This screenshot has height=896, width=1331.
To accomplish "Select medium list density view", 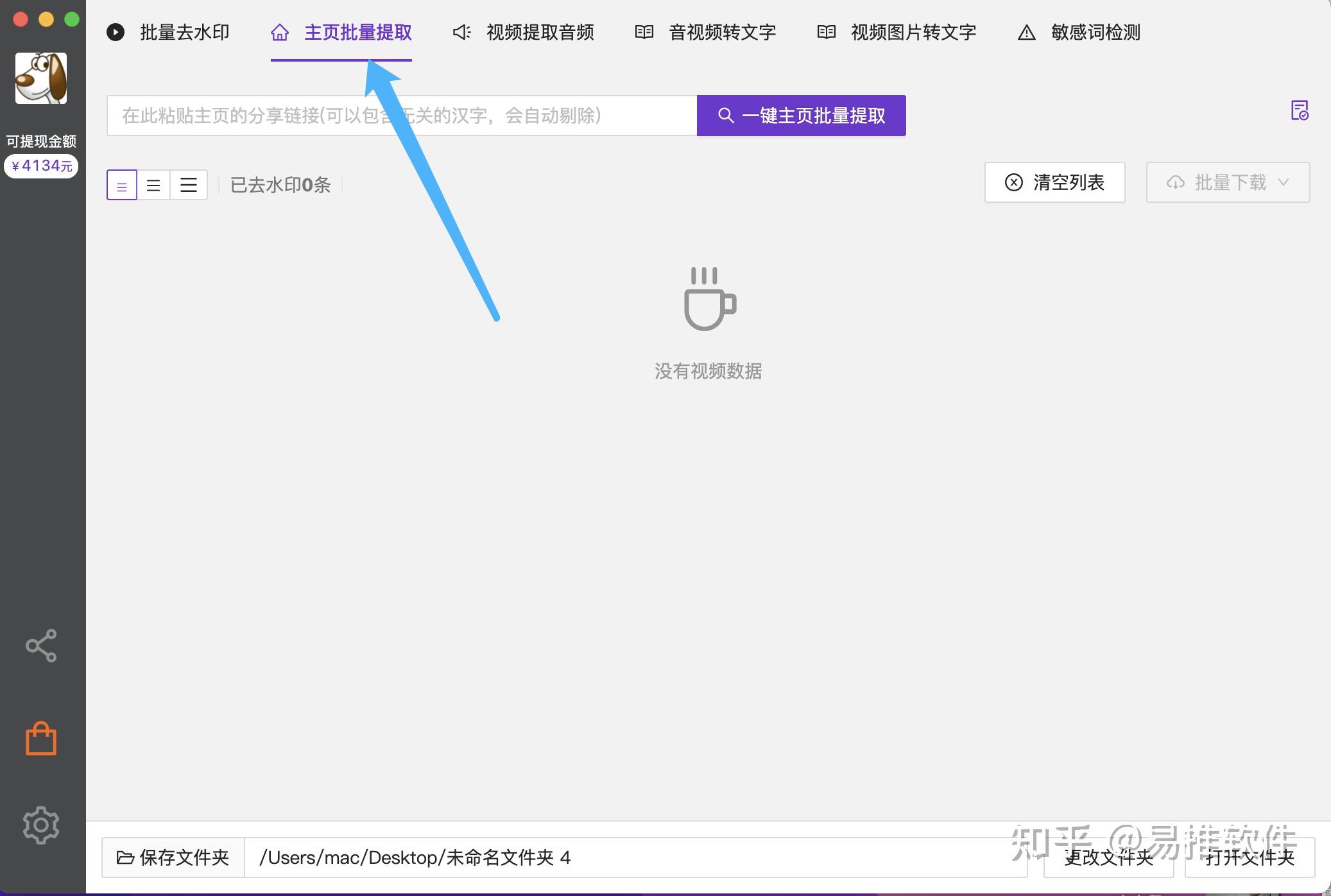I will pyautogui.click(x=153, y=185).
